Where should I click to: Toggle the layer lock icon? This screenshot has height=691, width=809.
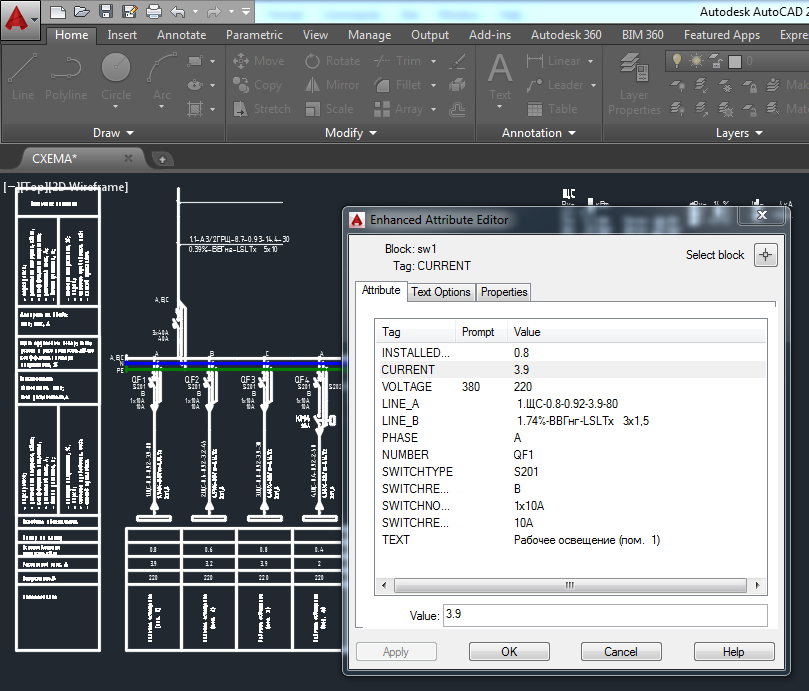click(x=715, y=61)
